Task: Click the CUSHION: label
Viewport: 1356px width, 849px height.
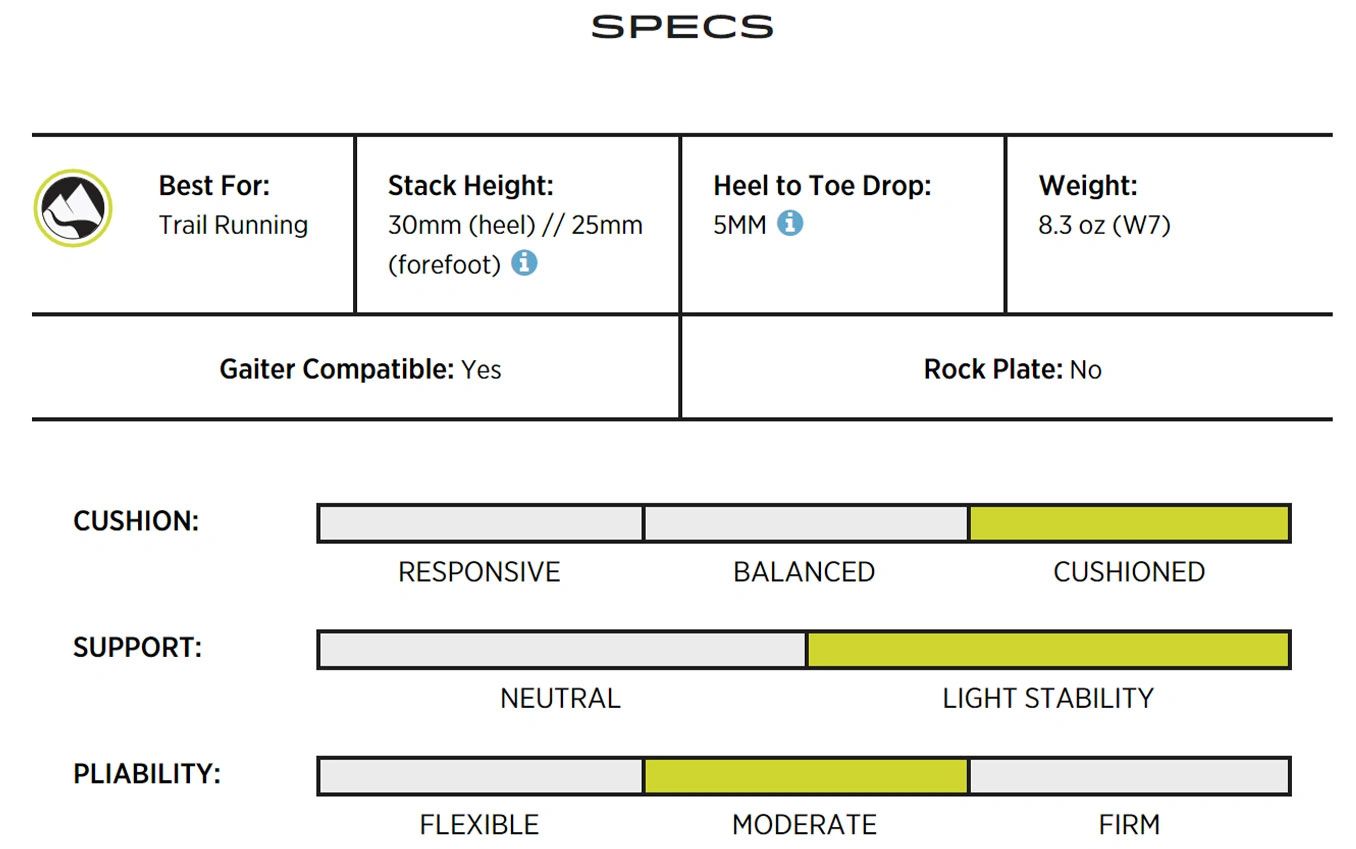Action: coord(136,521)
